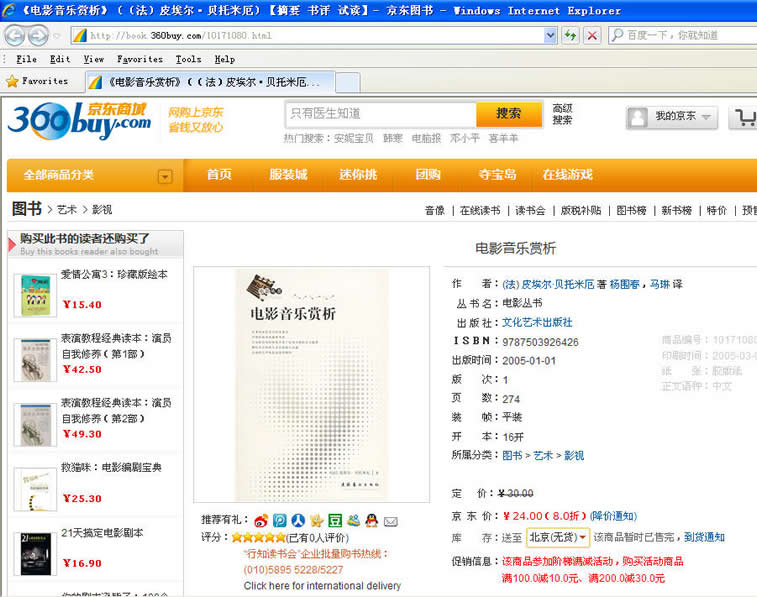Share via Tencent Pengyou blue P icon
Image resolution: width=757 pixels, height=597 pixels.
(x=280, y=520)
